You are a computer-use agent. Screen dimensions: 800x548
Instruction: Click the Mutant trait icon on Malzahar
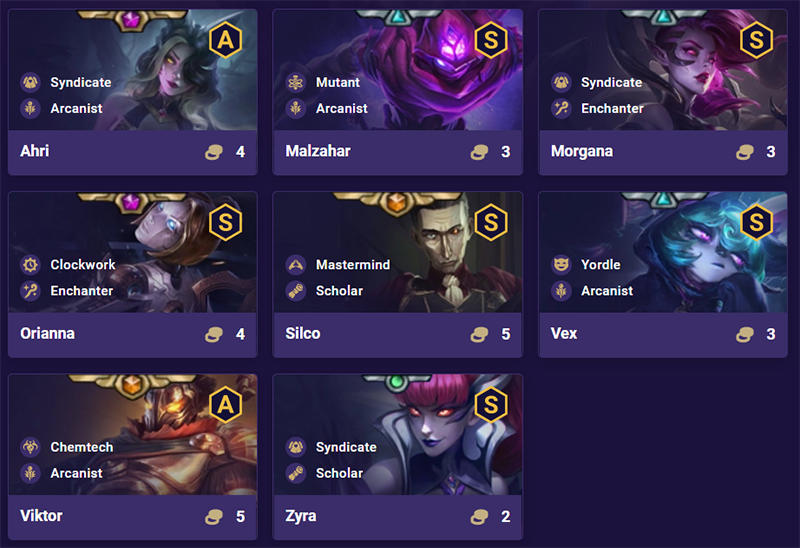coord(296,82)
